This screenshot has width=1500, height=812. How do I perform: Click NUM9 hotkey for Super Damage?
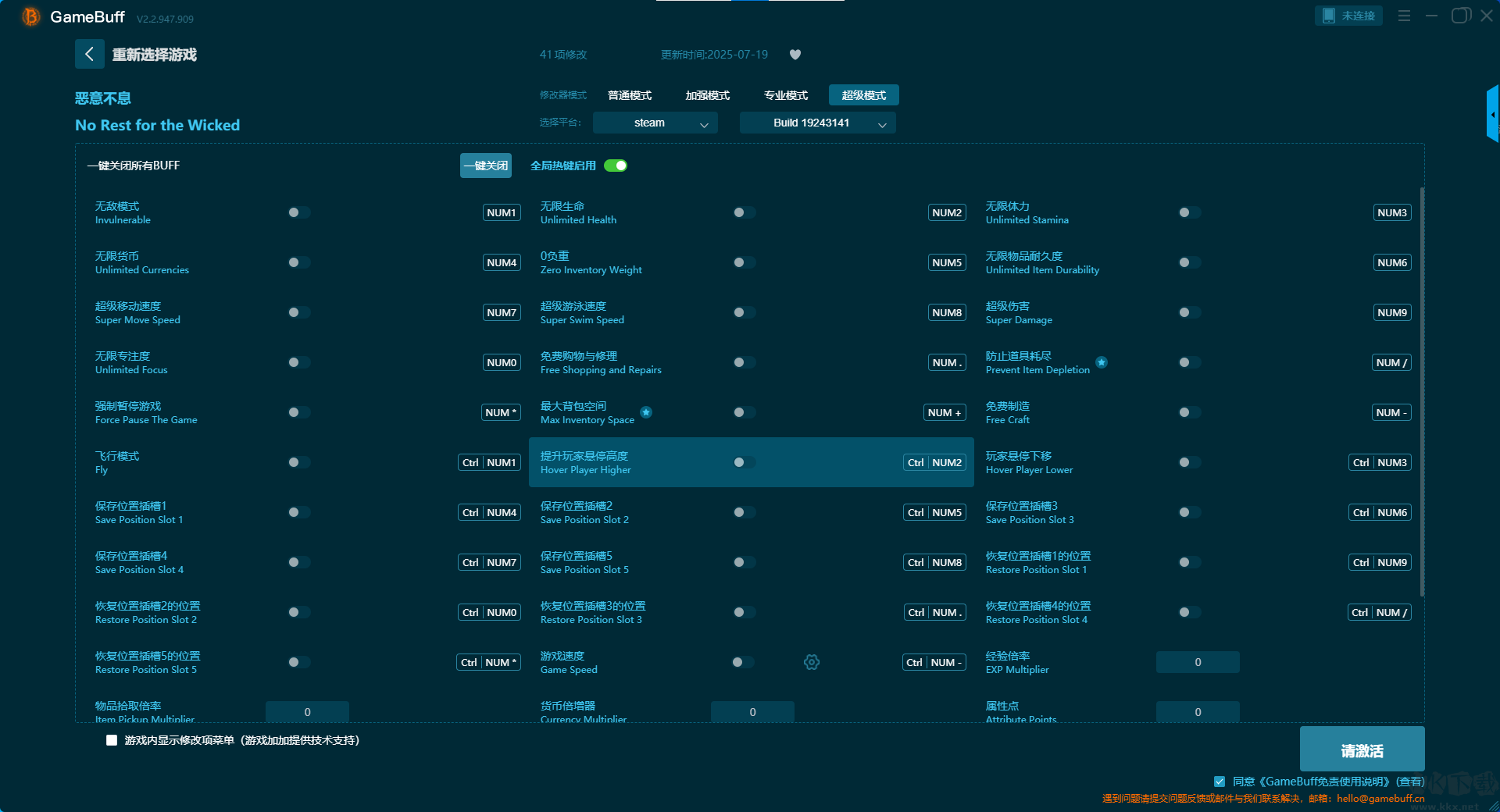pyautogui.click(x=1392, y=312)
